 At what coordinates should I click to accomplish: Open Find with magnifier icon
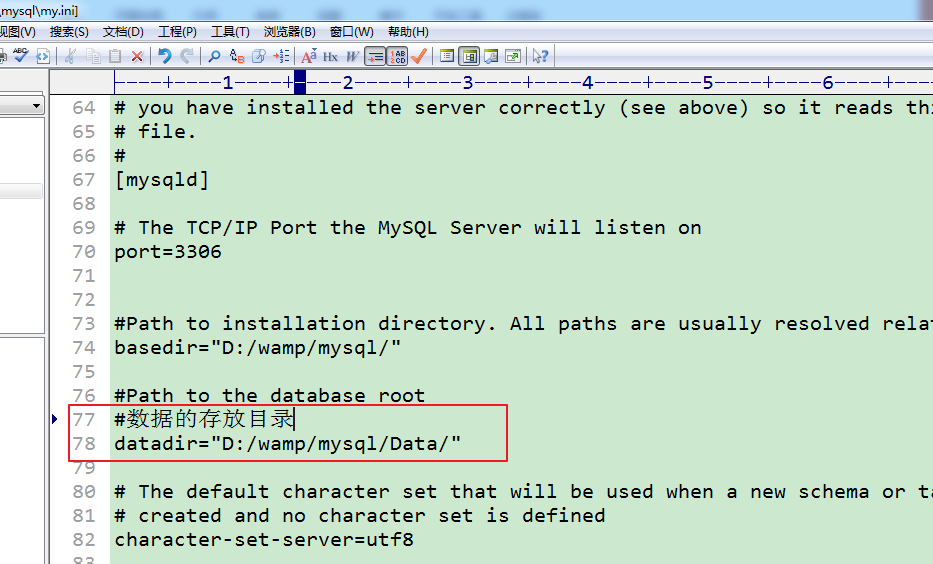click(214, 56)
